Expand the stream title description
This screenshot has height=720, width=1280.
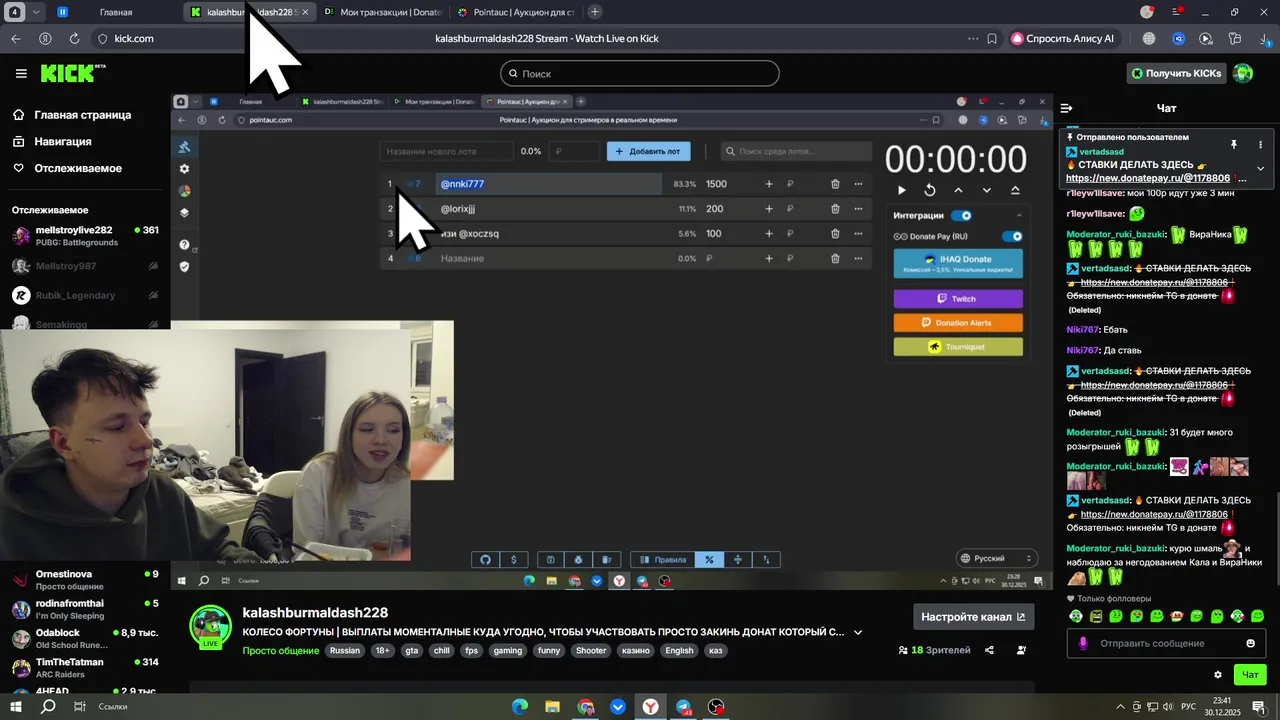(x=858, y=632)
